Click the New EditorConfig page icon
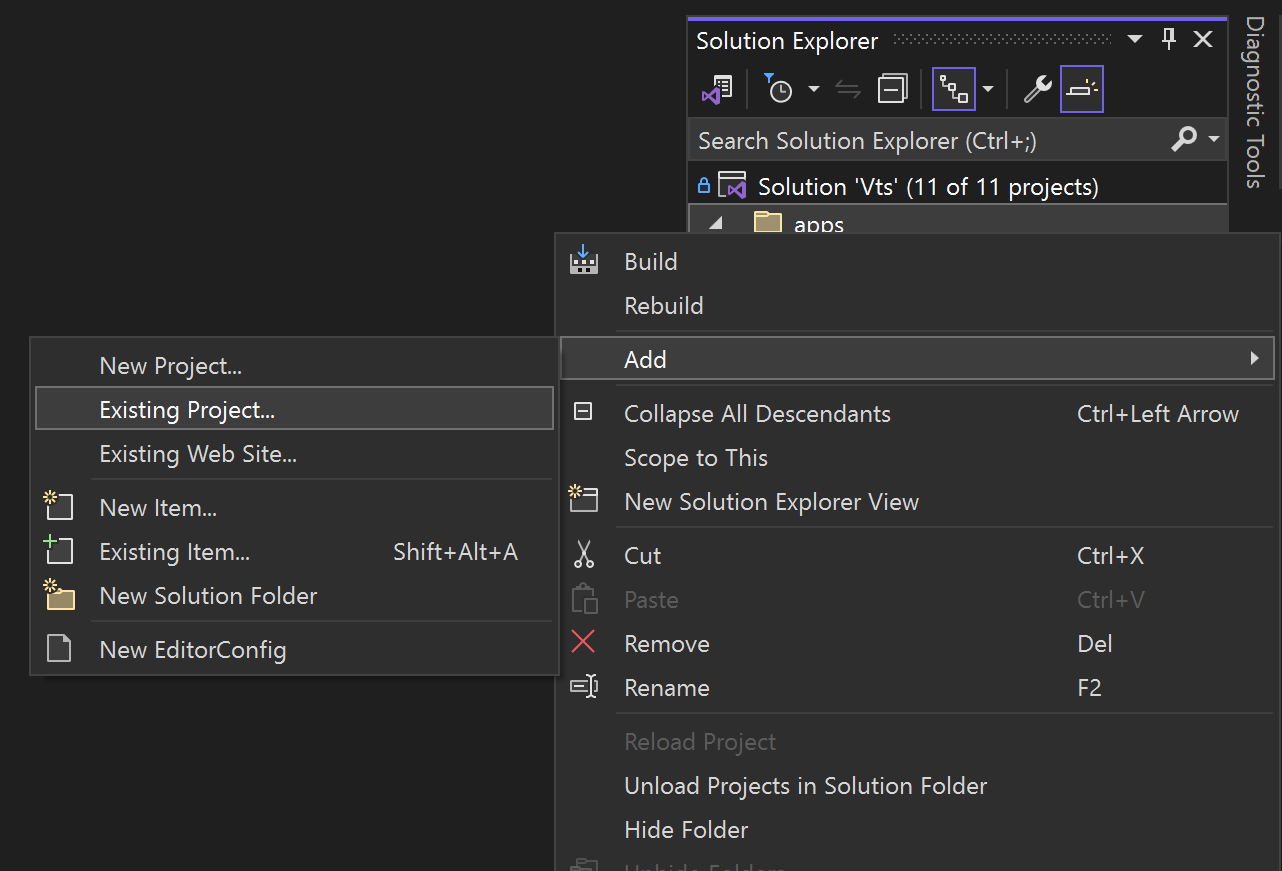The width and height of the screenshot is (1282, 871). [60, 649]
